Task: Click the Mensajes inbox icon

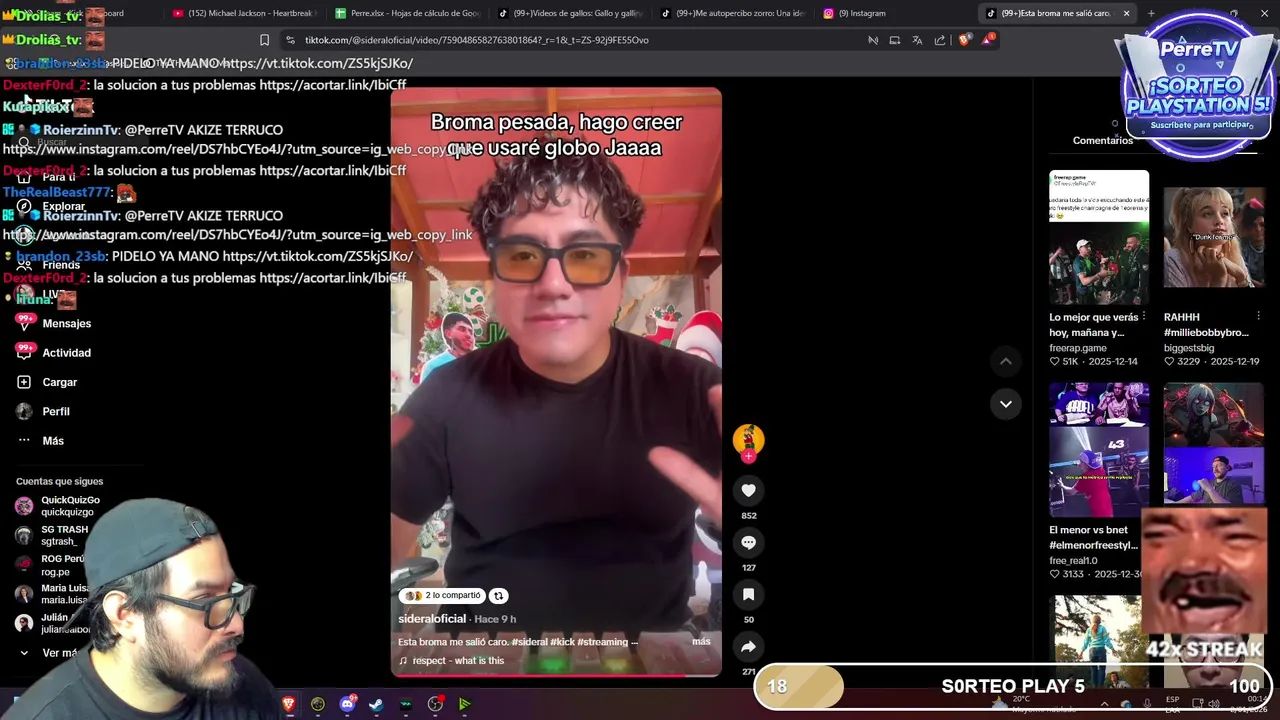Action: pos(24,322)
